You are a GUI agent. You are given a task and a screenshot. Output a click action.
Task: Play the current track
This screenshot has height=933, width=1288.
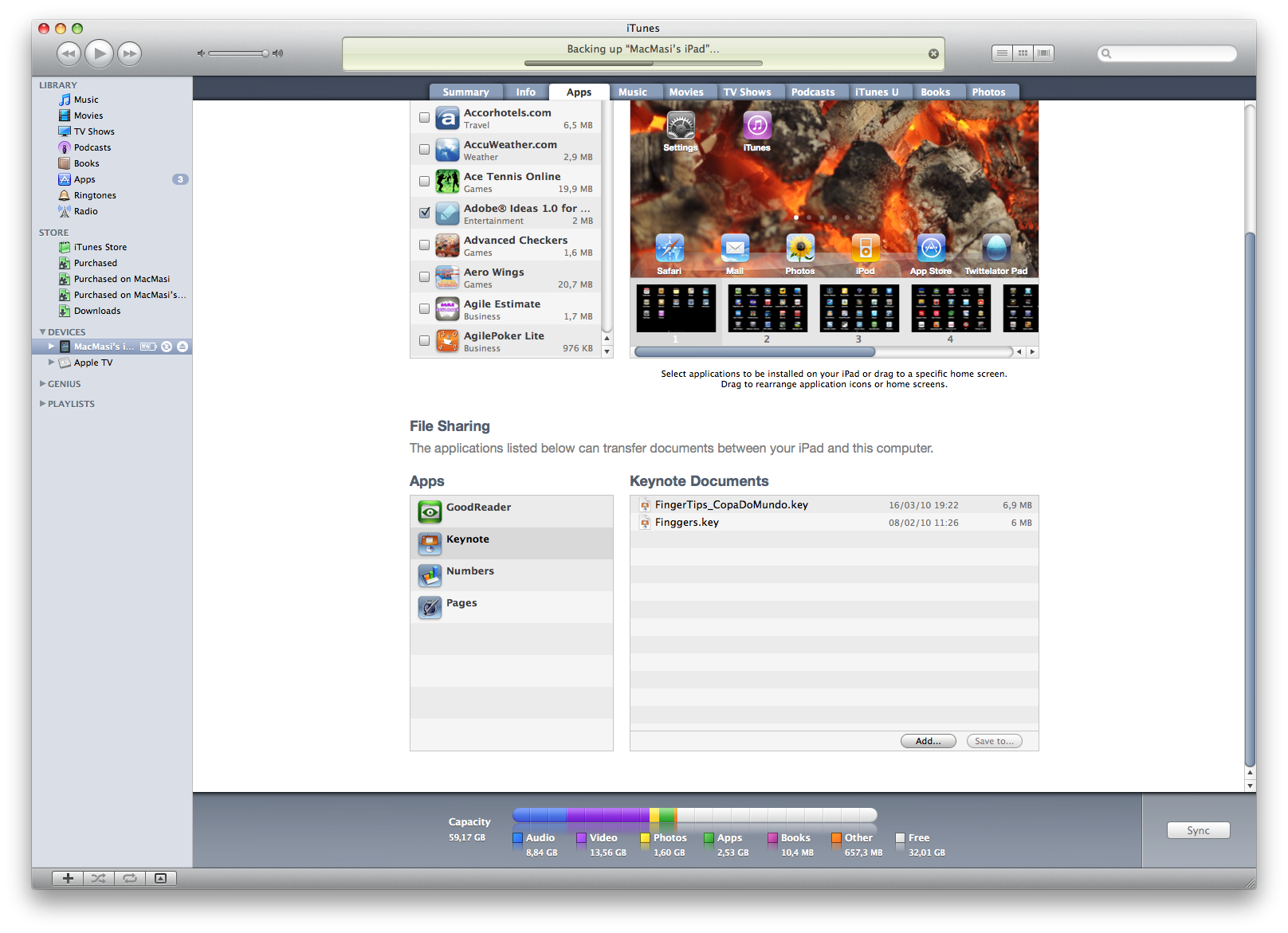(99, 53)
